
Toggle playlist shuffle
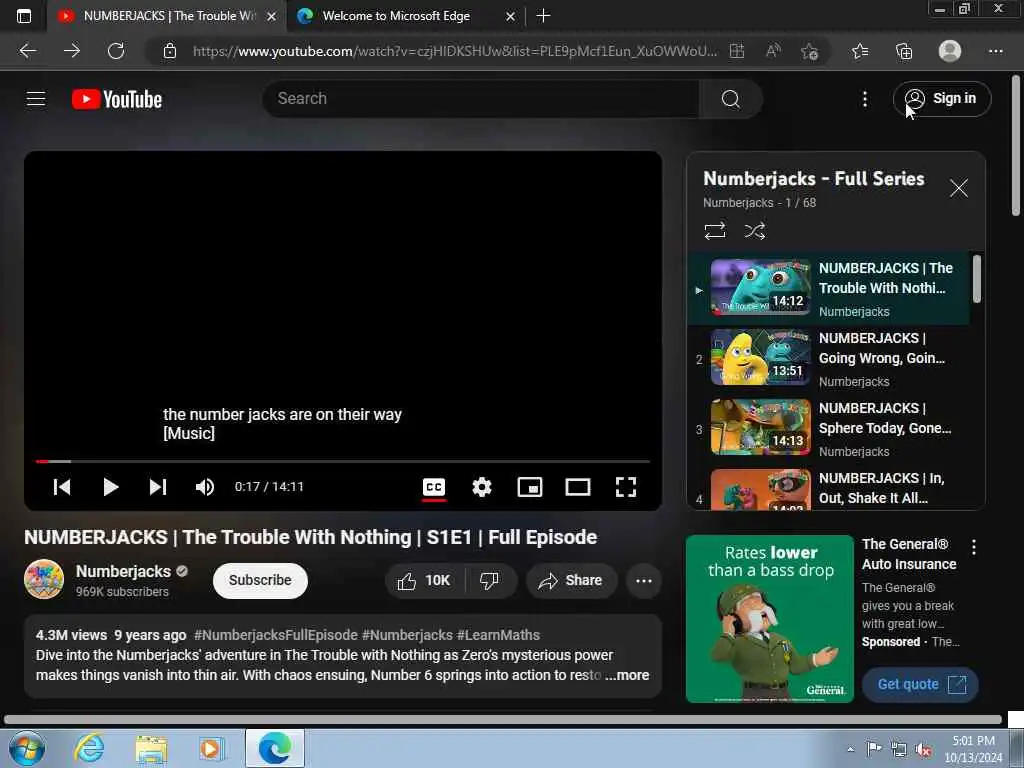[x=755, y=231]
